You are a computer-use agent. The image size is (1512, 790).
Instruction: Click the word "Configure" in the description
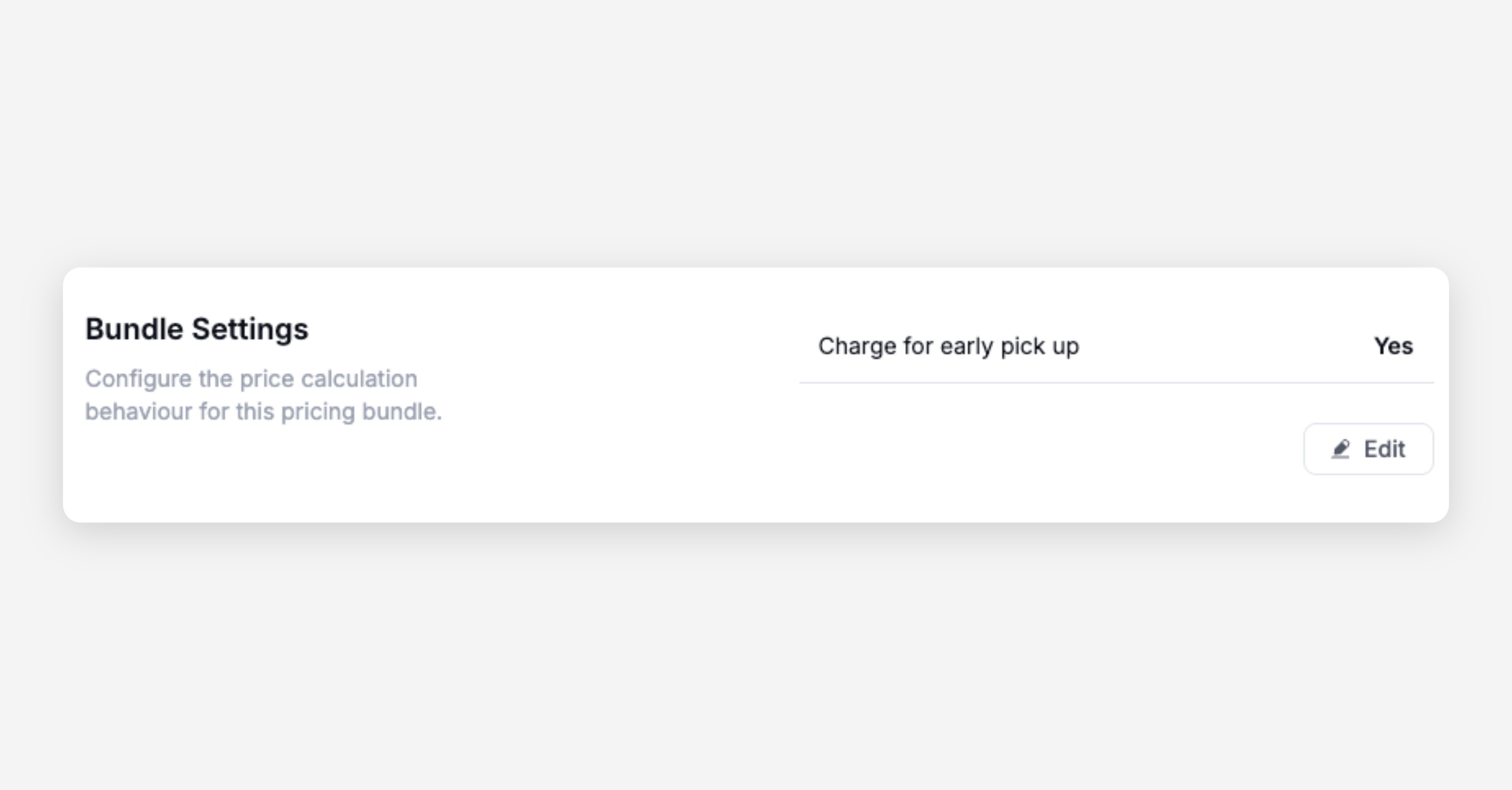(x=139, y=379)
